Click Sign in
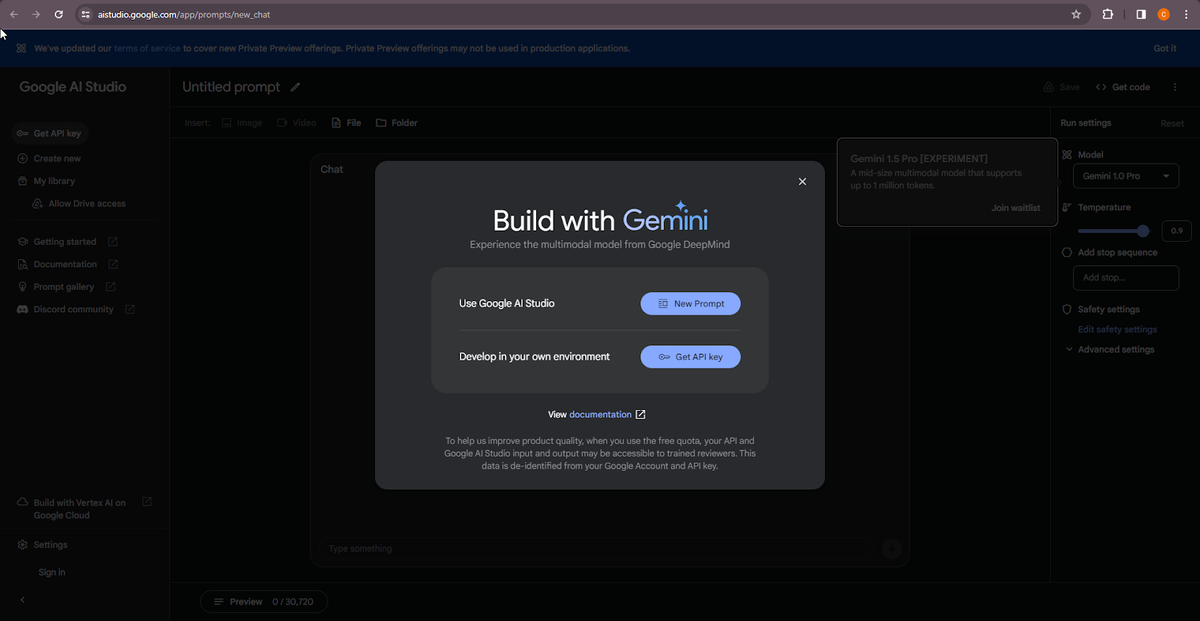 coord(52,572)
